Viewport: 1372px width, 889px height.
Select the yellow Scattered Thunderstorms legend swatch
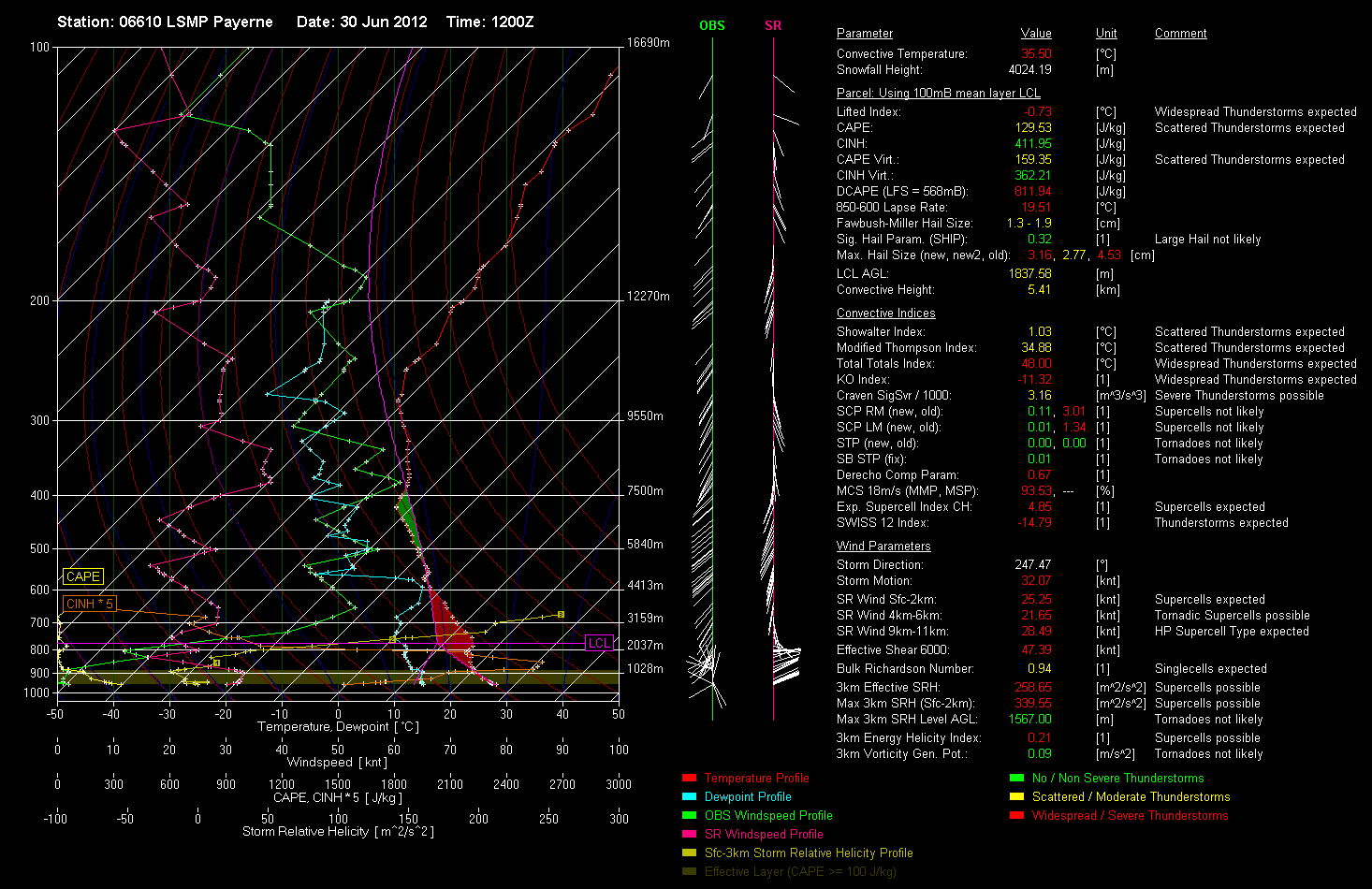(x=1016, y=797)
